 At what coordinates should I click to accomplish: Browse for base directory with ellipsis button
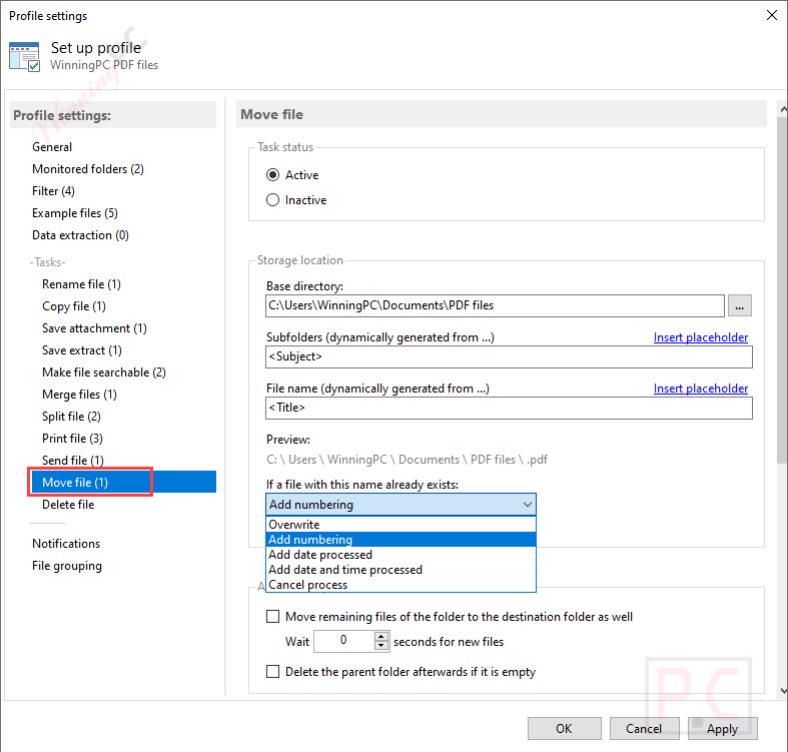739,306
